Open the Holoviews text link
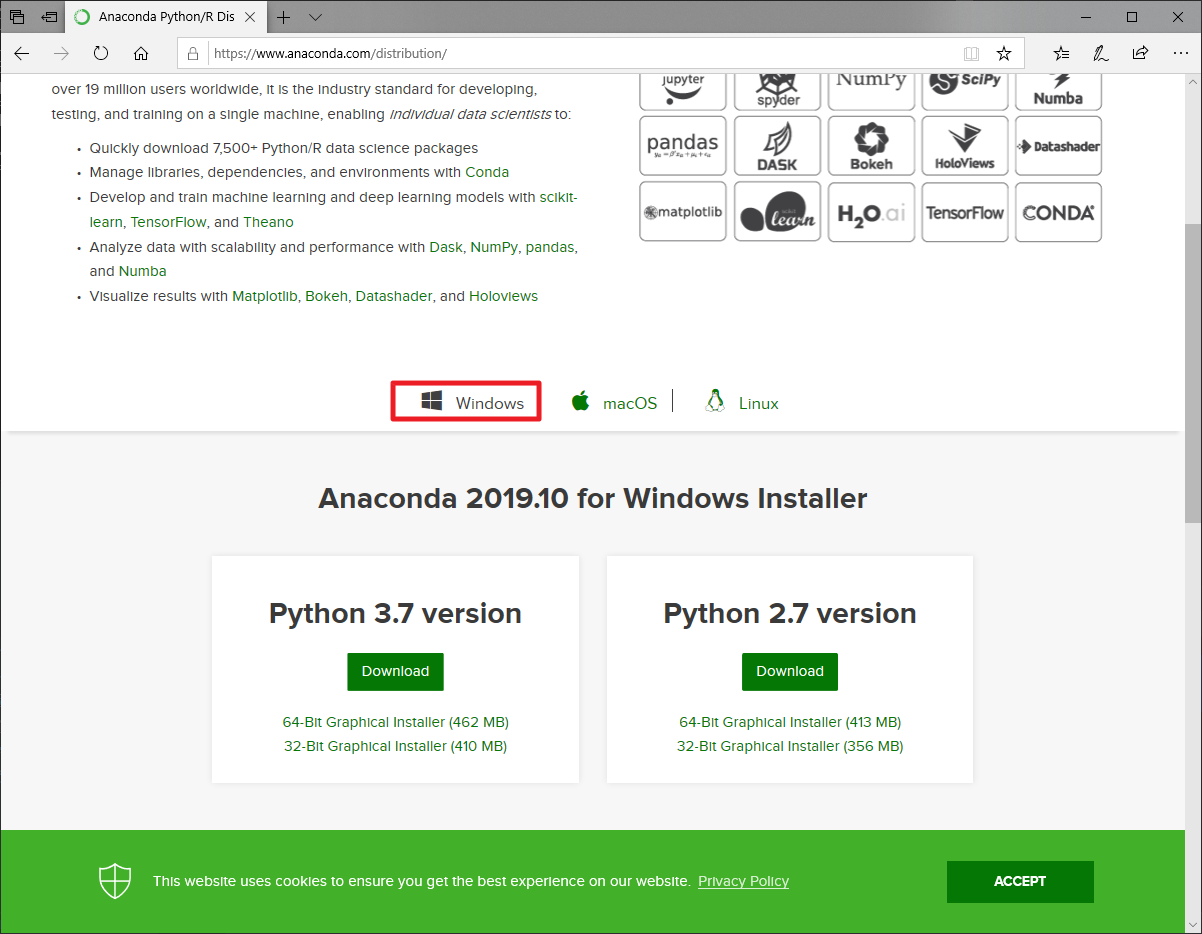The width and height of the screenshot is (1202, 934). (503, 296)
